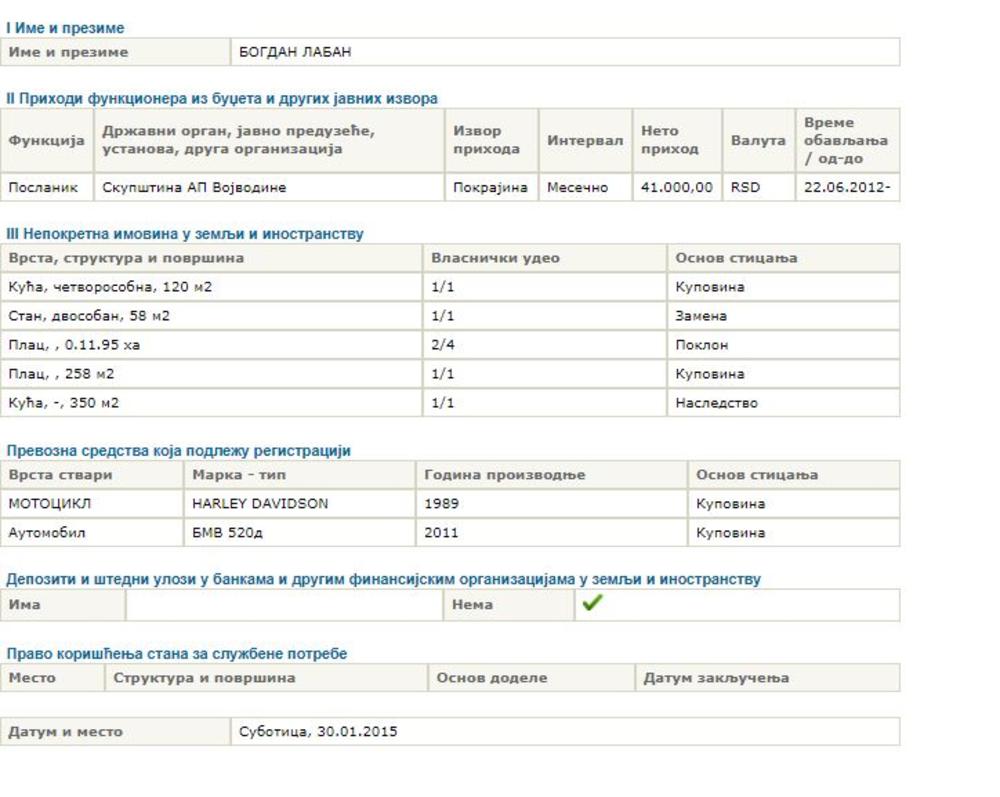Select the HARLEY DAVIDSON cell
Image resolution: width=1000 pixels, height=797 pixels.
click(x=260, y=504)
